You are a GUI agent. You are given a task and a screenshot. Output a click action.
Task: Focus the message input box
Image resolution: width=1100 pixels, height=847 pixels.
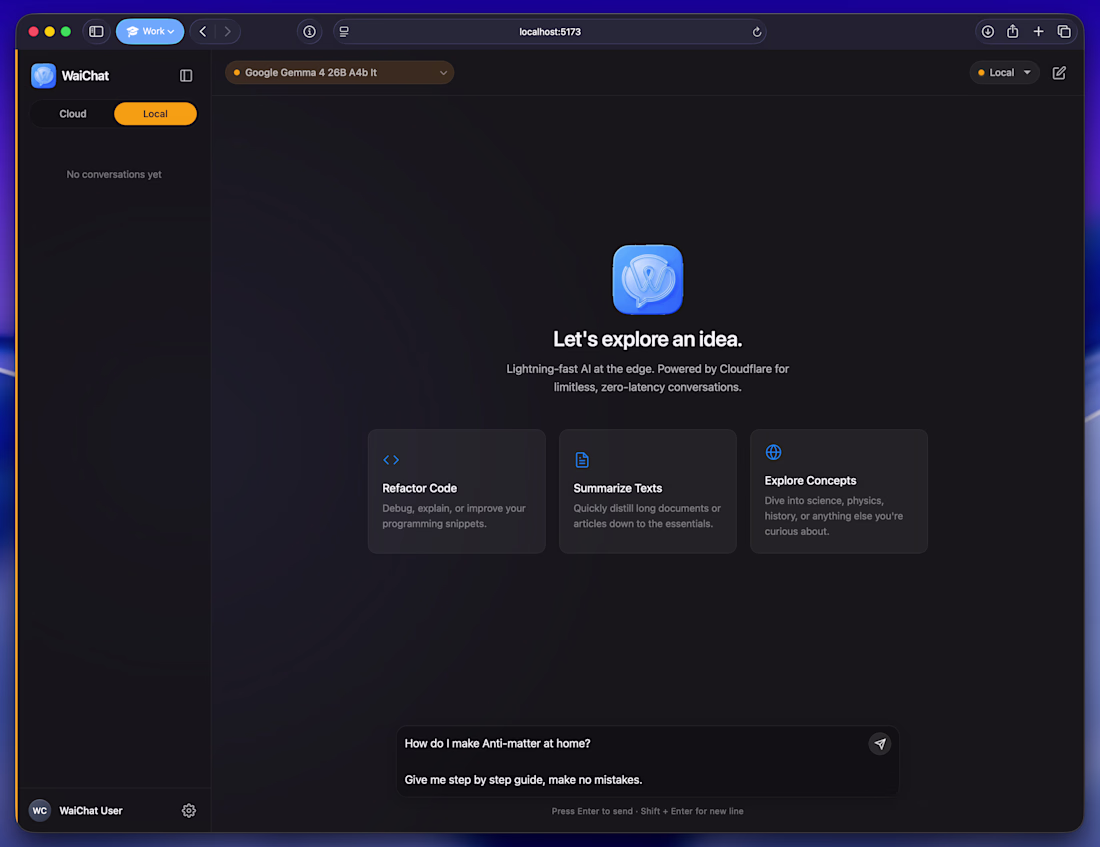[648, 761]
